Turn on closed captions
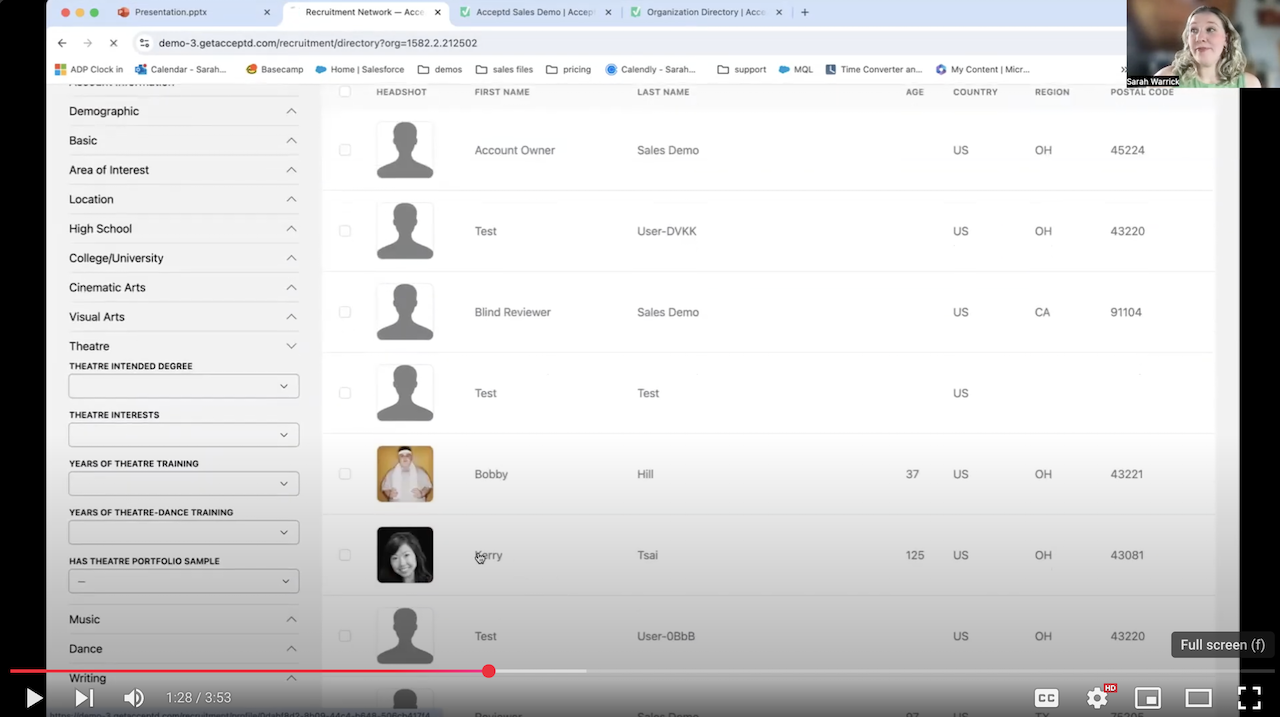The height and width of the screenshot is (717, 1280). coord(1046,698)
